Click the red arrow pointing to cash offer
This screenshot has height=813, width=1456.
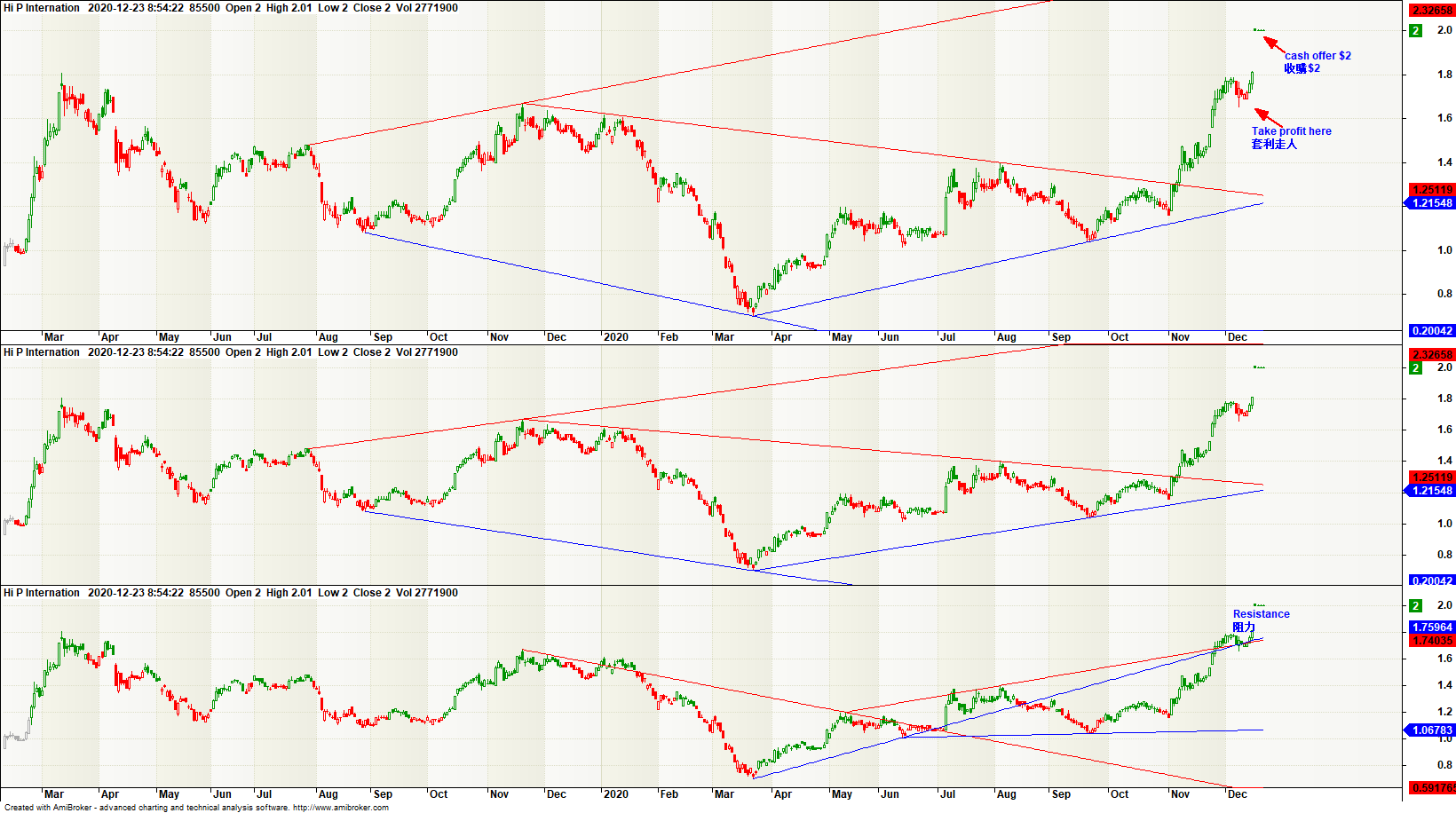tap(1273, 43)
